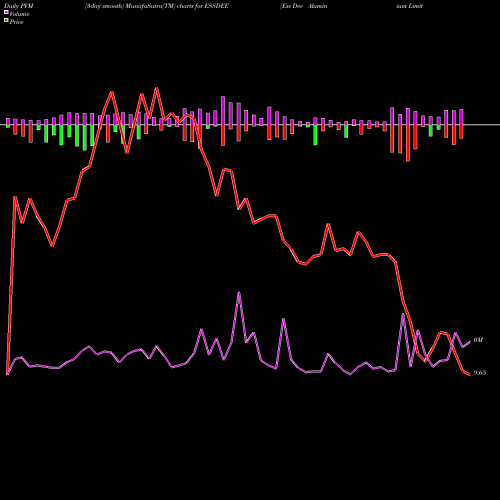This screenshot has width=500, height=500.
Task: Click the Daily PVM title text
Action: 19,6
